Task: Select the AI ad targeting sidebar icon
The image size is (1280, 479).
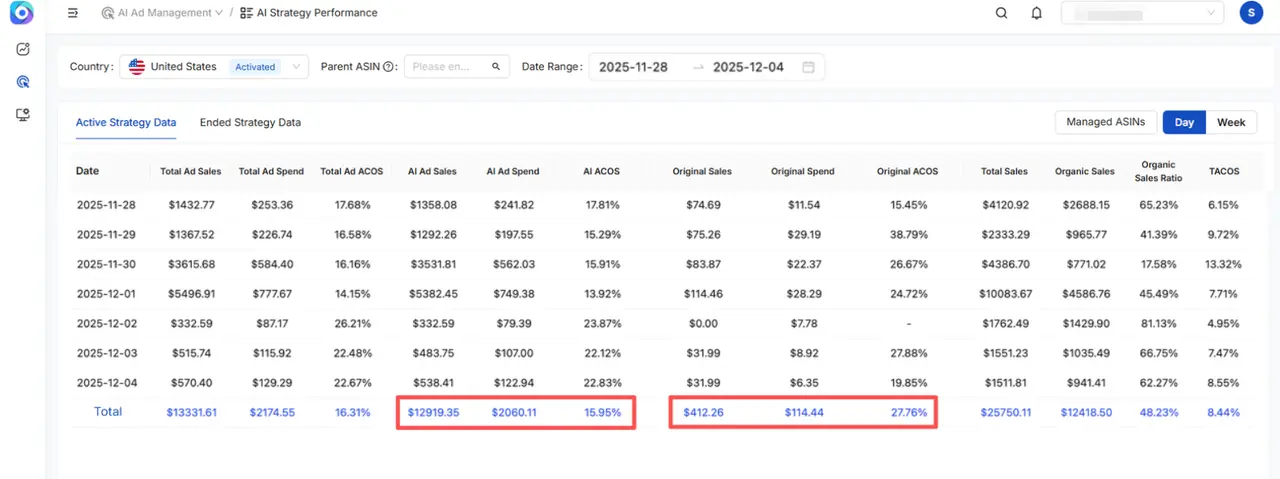Action: [x=23, y=82]
